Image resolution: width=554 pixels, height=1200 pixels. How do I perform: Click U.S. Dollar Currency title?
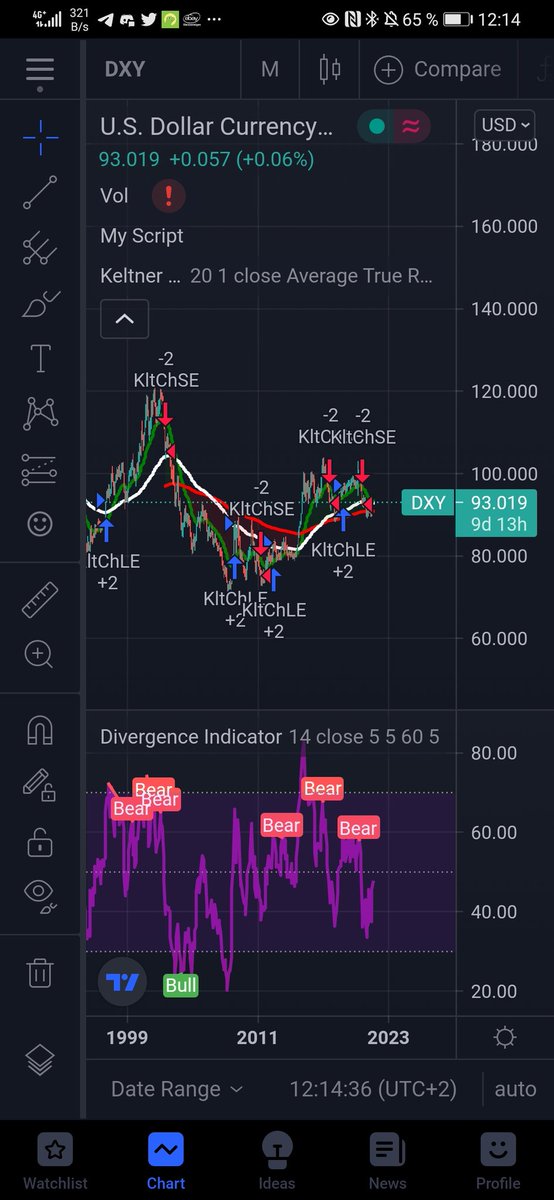tap(216, 127)
